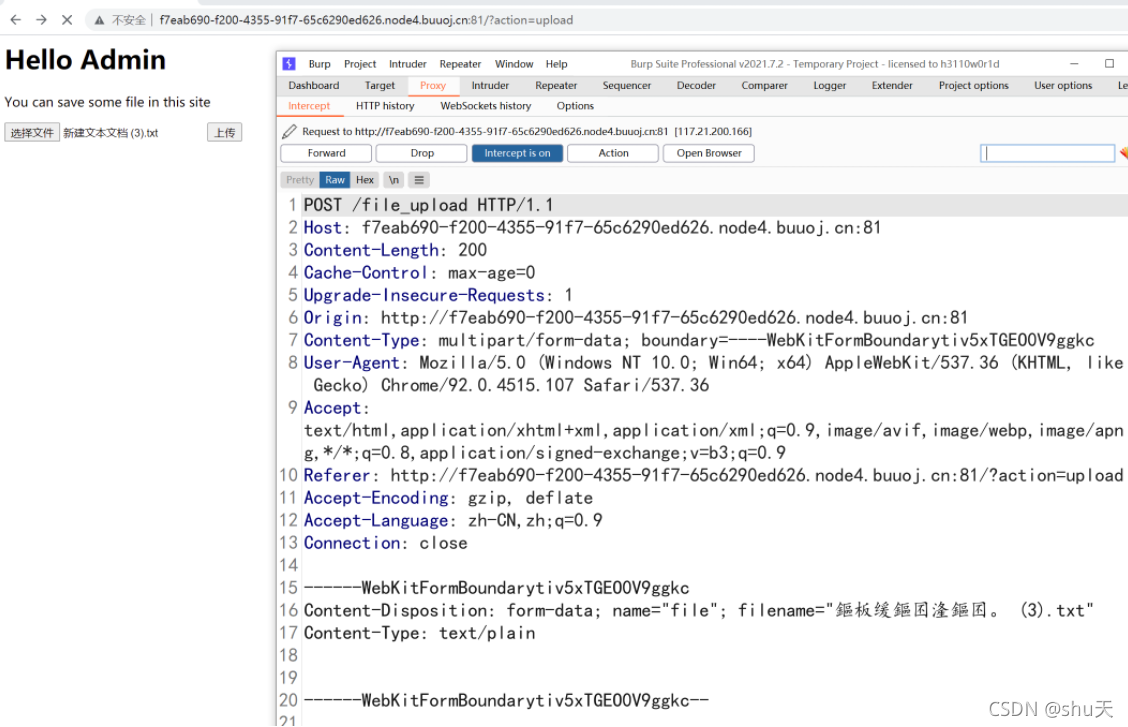Click the Cache-Control header line

[x=419, y=273]
